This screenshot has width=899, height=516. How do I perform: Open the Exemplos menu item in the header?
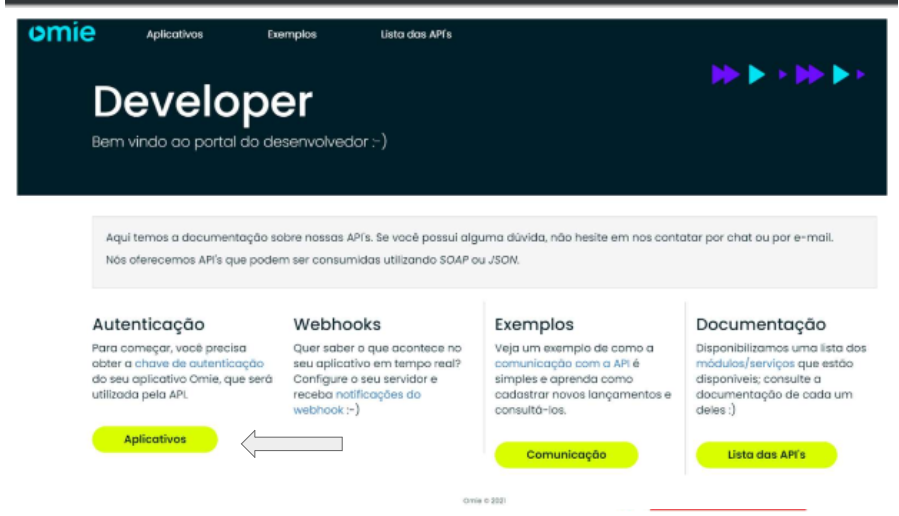[x=292, y=34]
